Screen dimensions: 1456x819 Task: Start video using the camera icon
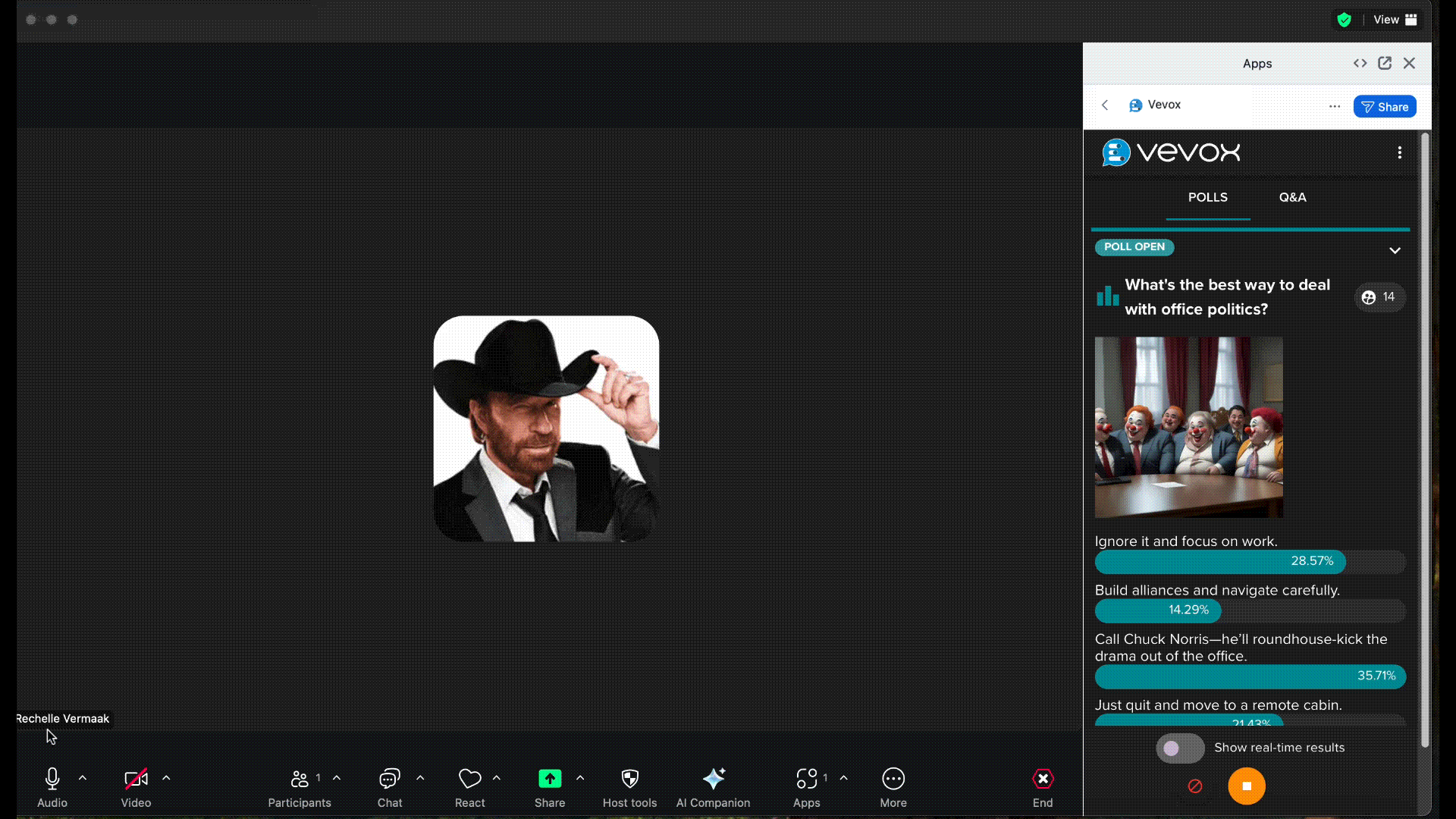coord(136,779)
